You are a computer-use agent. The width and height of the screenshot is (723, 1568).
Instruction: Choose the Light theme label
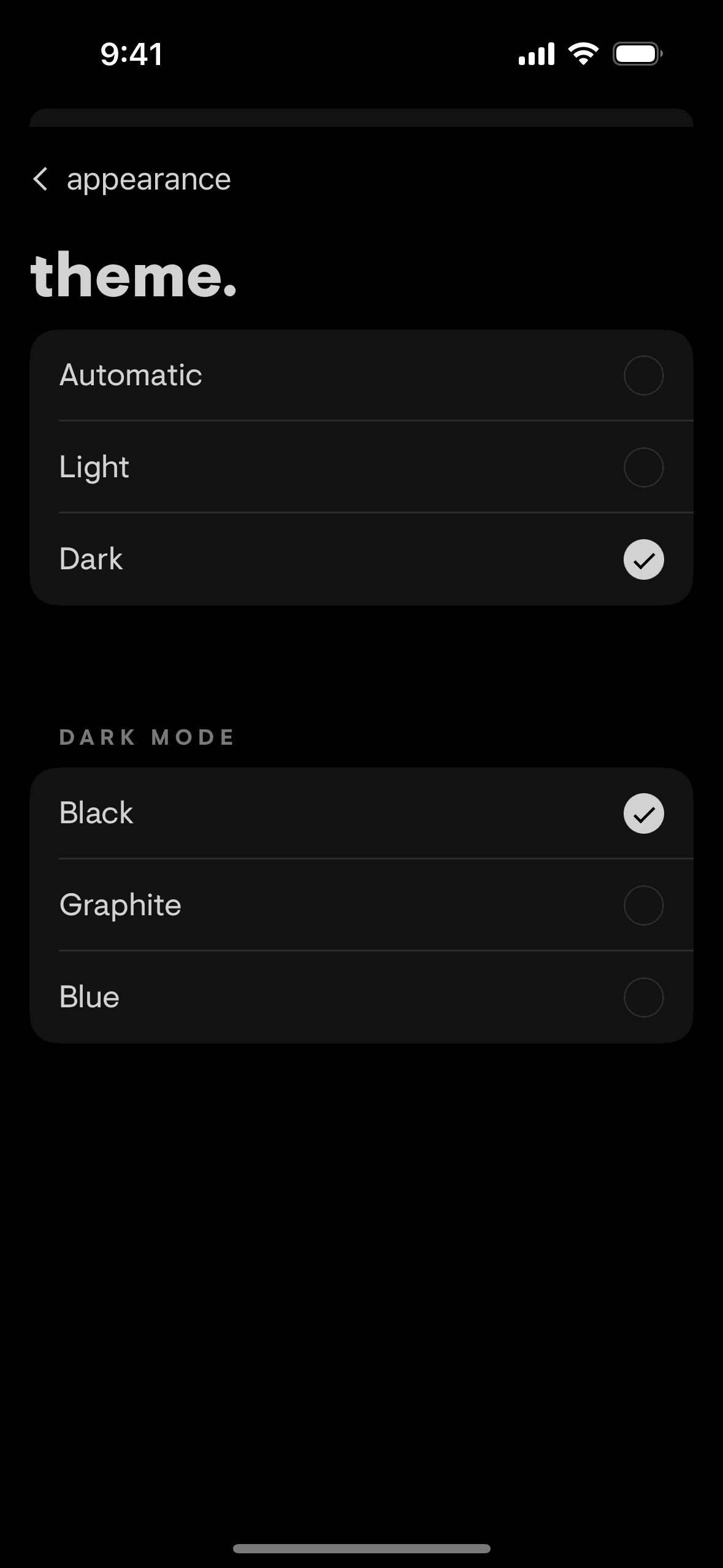94,467
